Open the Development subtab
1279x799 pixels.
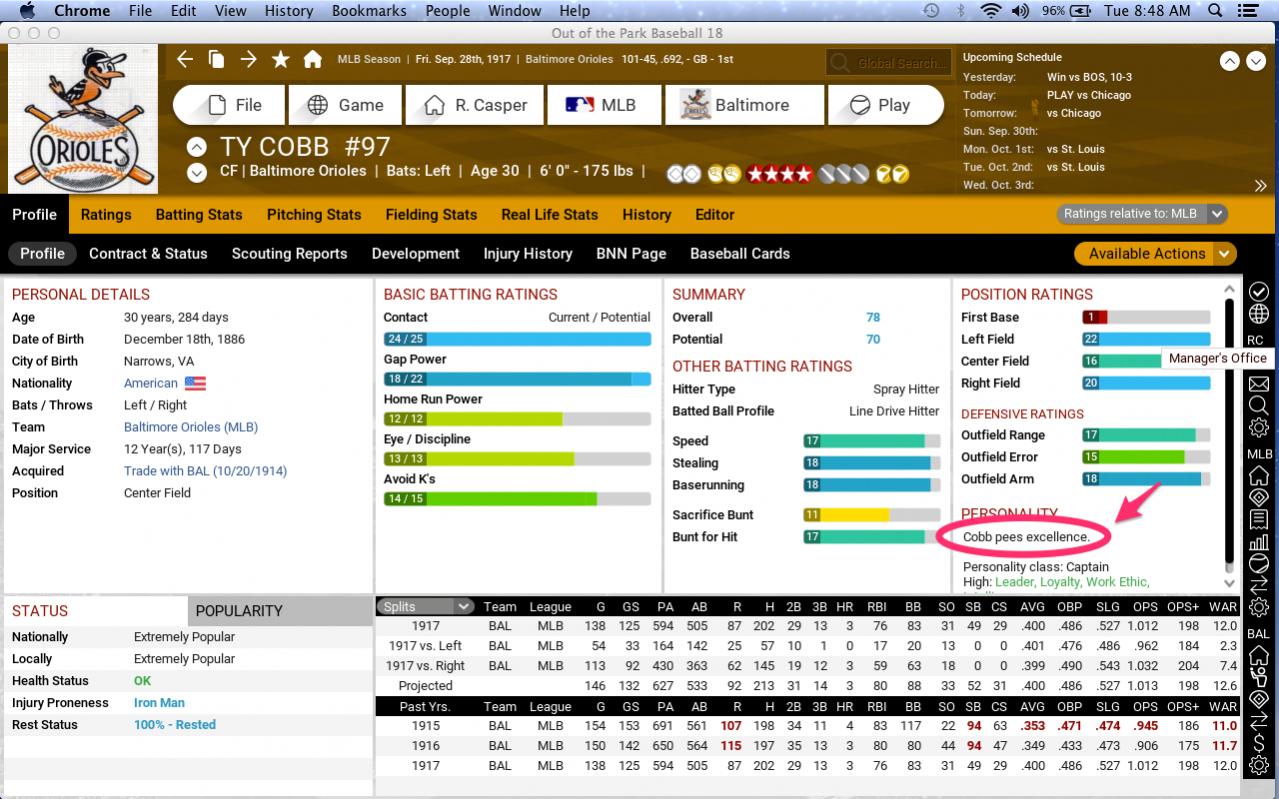click(415, 254)
